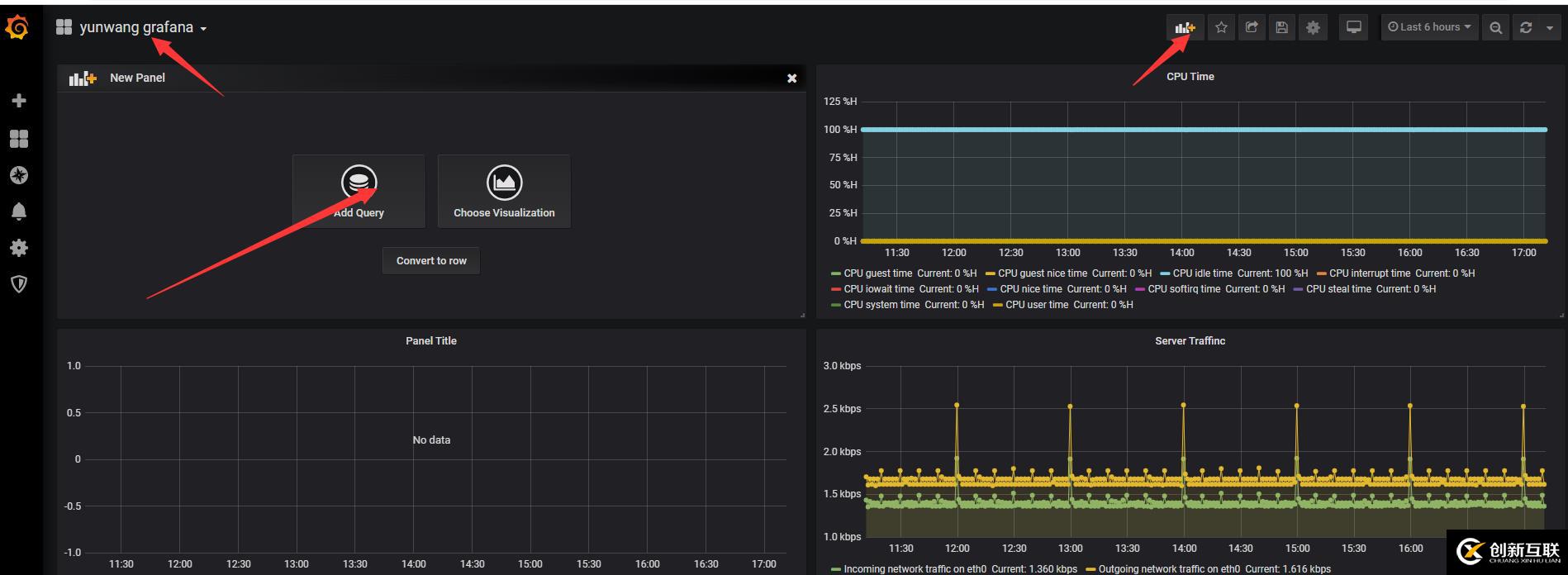Open the Panel Title panel menu
The width and height of the screenshot is (1568, 575).
(x=430, y=341)
